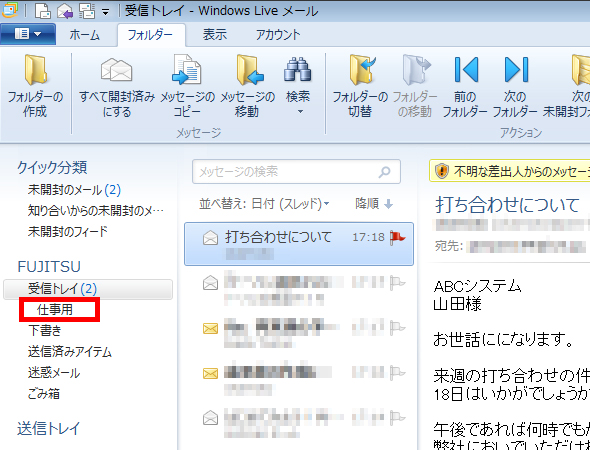The height and width of the screenshot is (450, 590).
Task: Open the quick access toolbar customize arrow
Action: pyautogui.click(x=106, y=12)
